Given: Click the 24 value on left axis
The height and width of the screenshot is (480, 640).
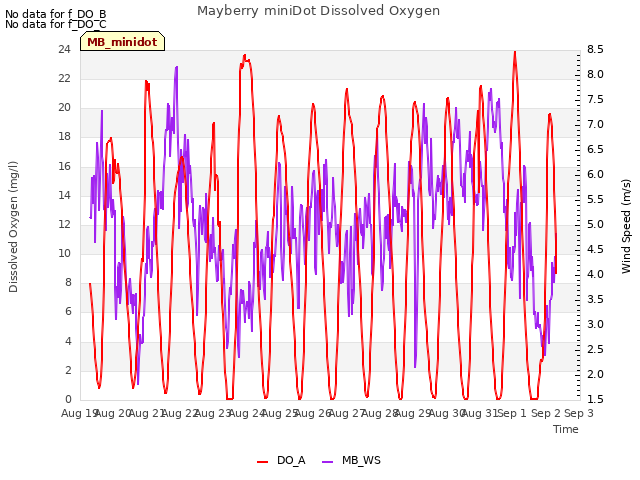Looking at the screenshot, I should 64,50.
